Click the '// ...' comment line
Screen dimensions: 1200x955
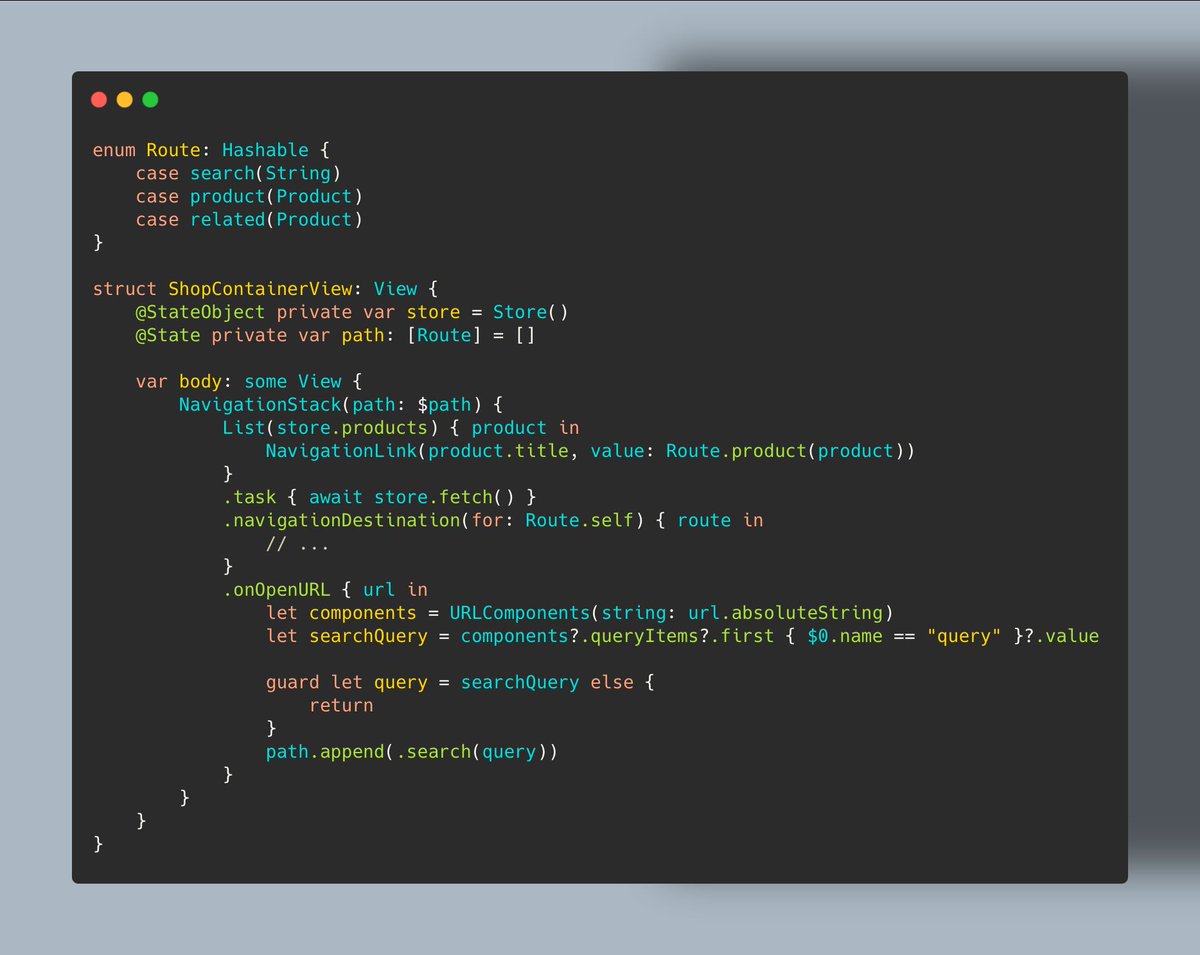[297, 543]
